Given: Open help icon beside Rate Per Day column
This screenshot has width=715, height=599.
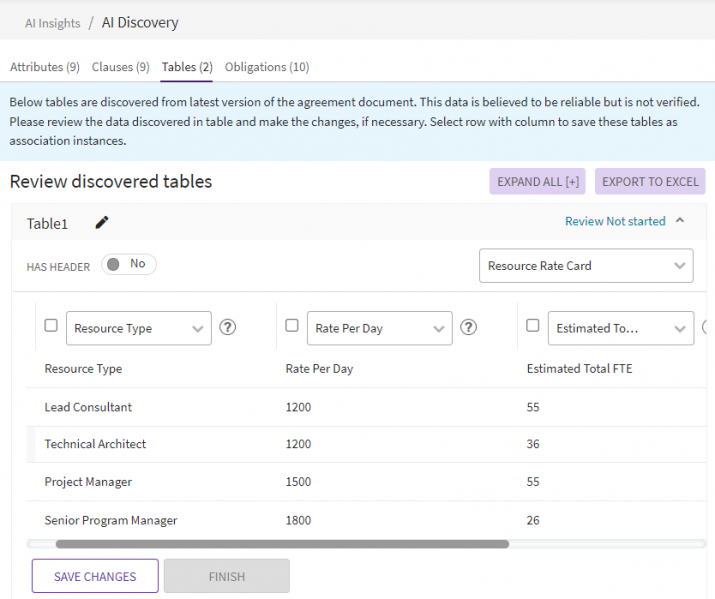Looking at the screenshot, I should click(x=468, y=327).
